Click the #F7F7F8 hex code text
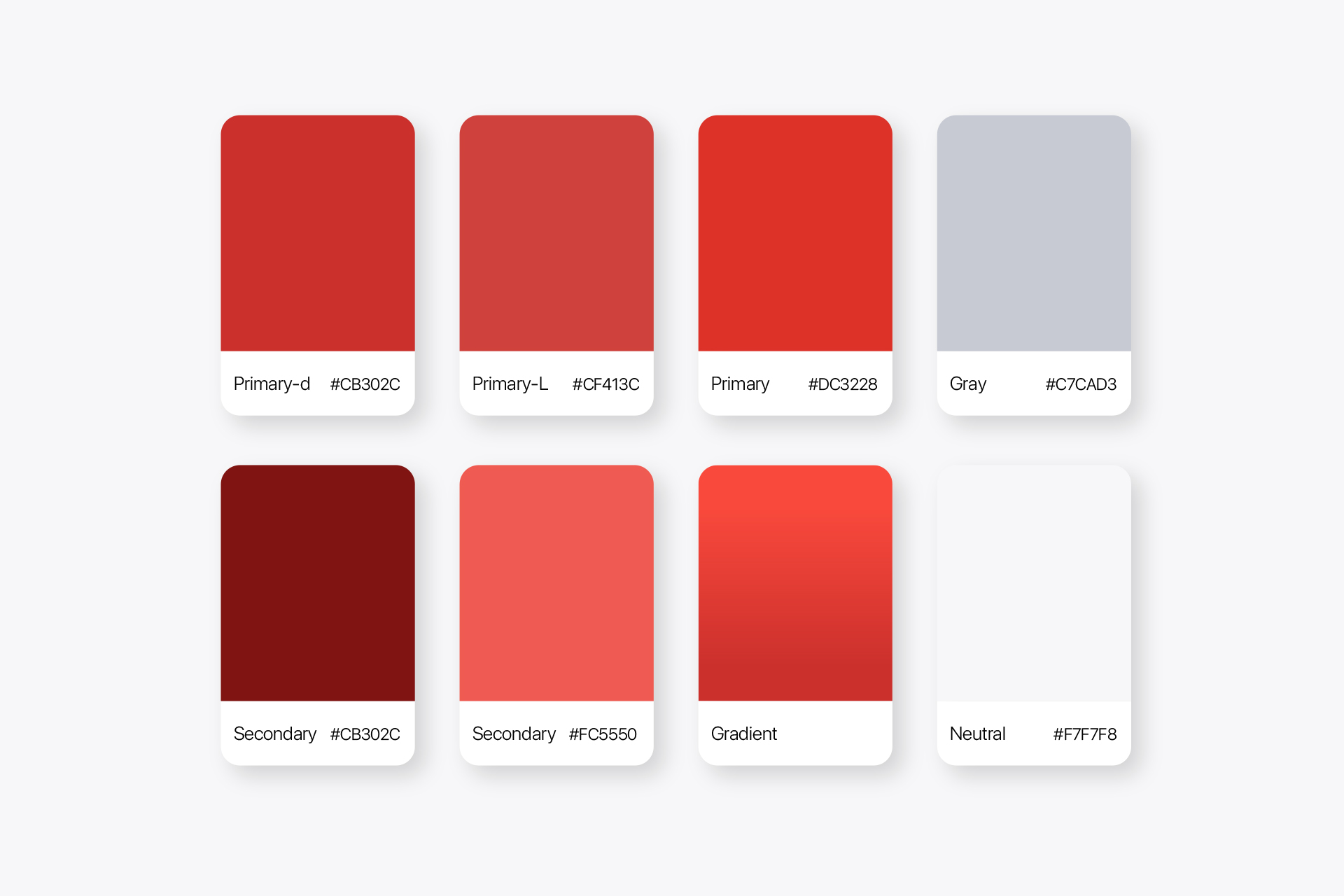 (1085, 734)
